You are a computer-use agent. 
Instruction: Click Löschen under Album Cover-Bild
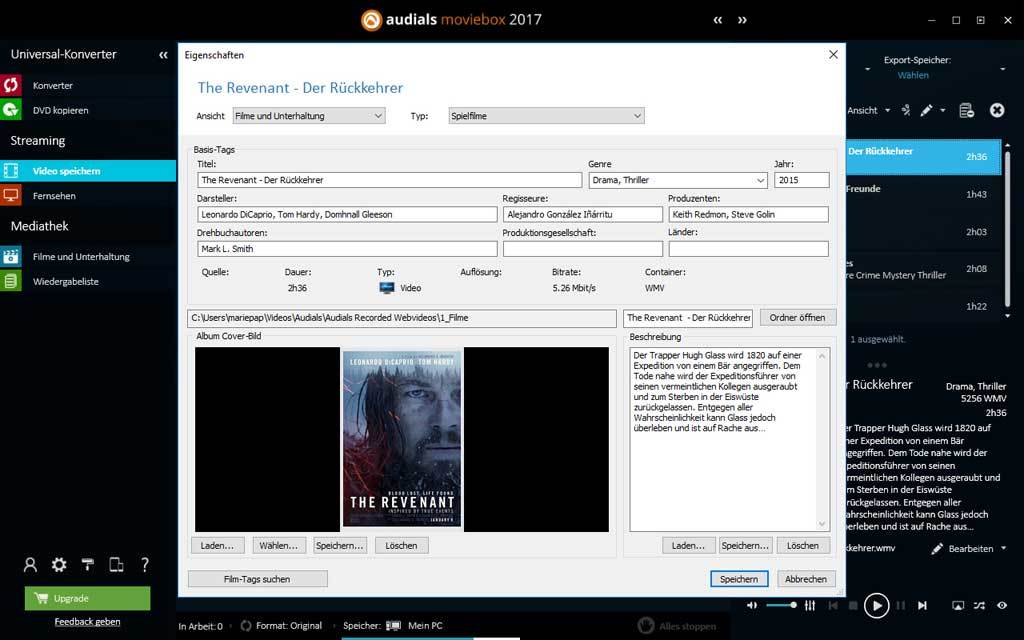[x=402, y=545]
